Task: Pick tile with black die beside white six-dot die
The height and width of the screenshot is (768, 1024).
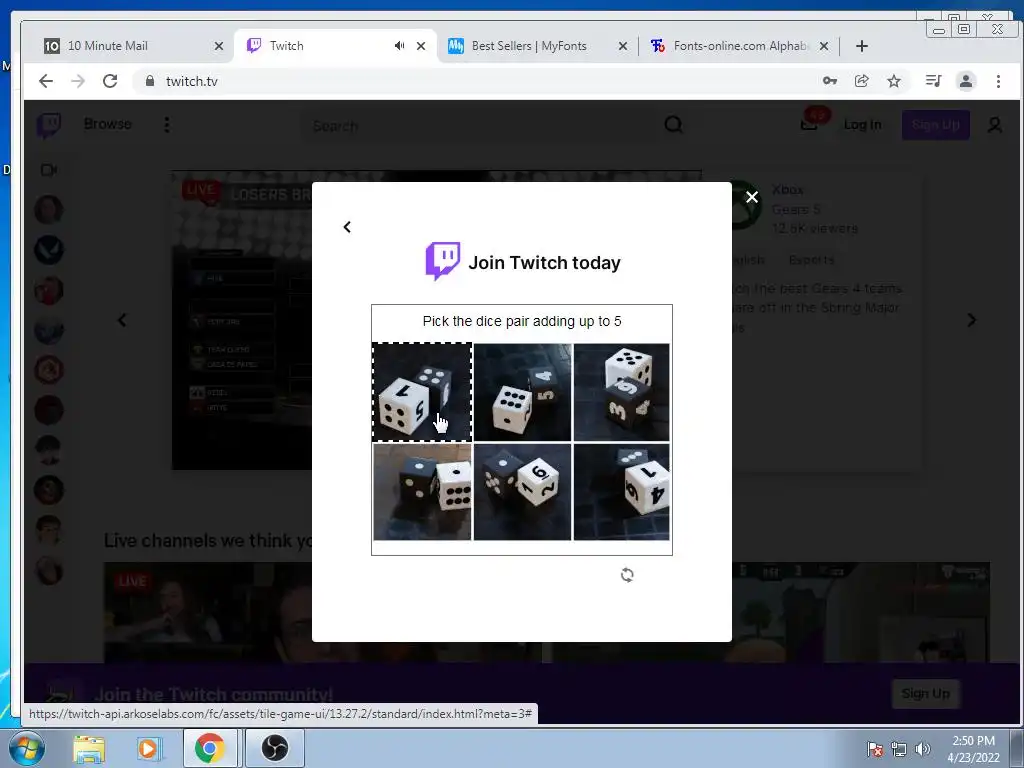Action: click(x=422, y=492)
